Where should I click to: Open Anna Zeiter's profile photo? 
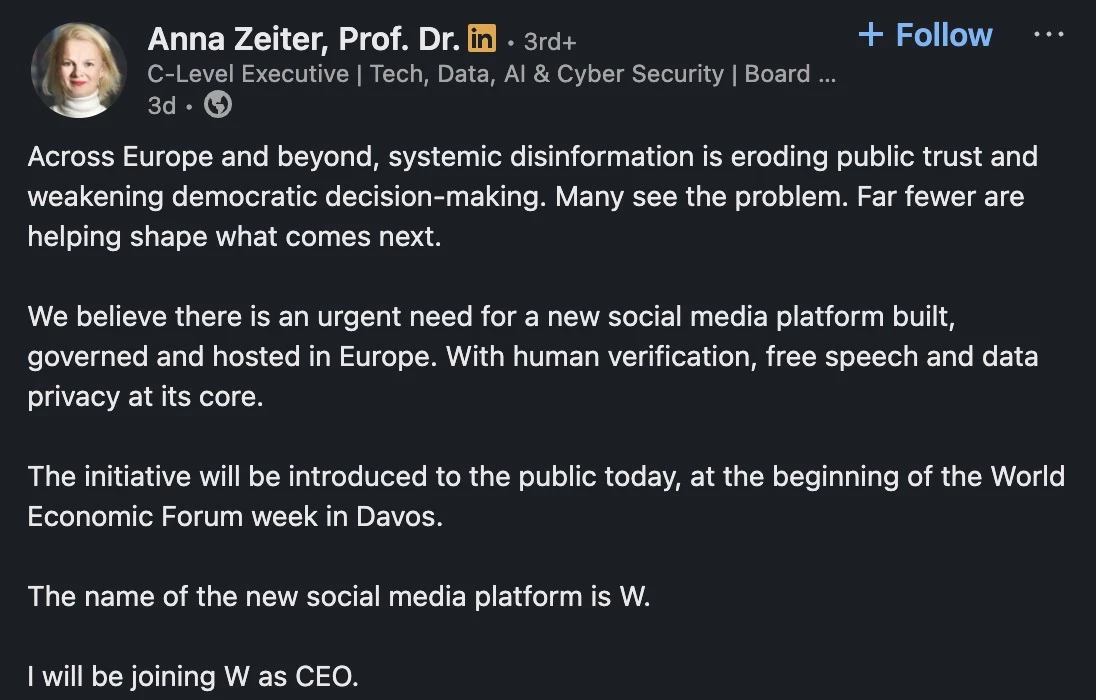click(78, 70)
